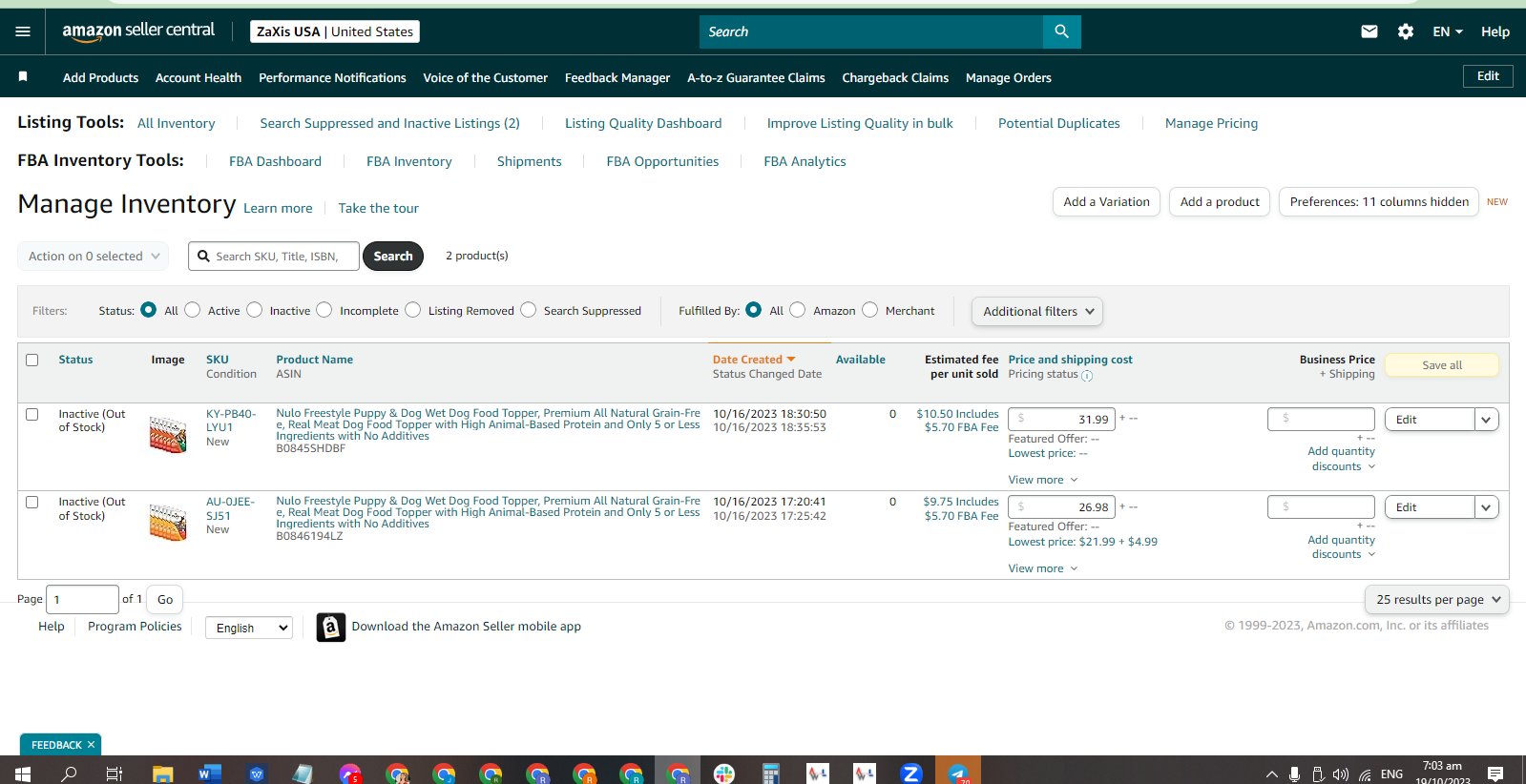Tick the select-all checkbox in table header
The image size is (1526, 784).
coord(32,361)
